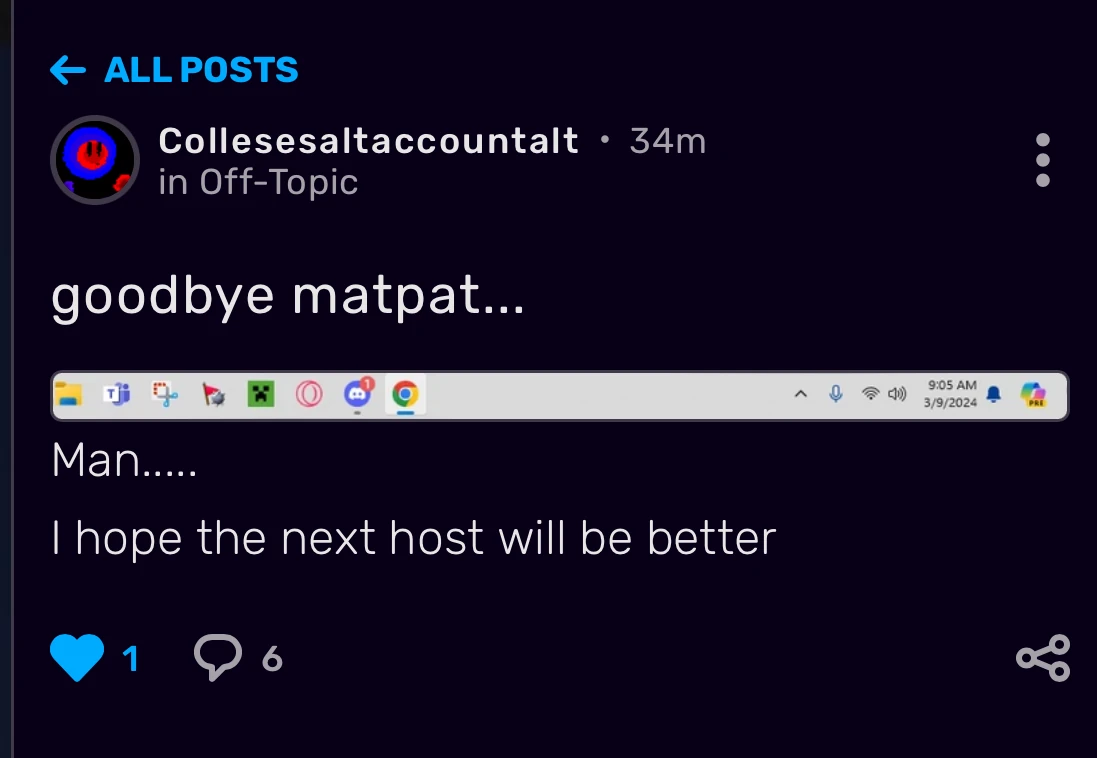Open Discord from the taskbar

pyautogui.click(x=357, y=394)
